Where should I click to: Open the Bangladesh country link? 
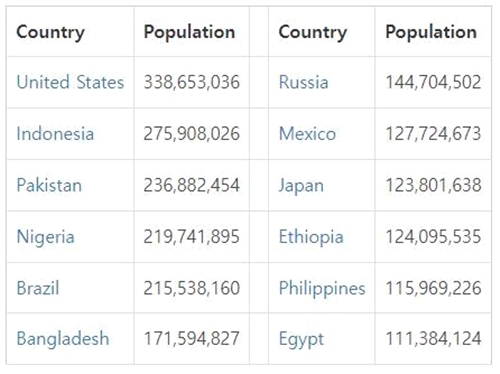pyautogui.click(x=63, y=339)
